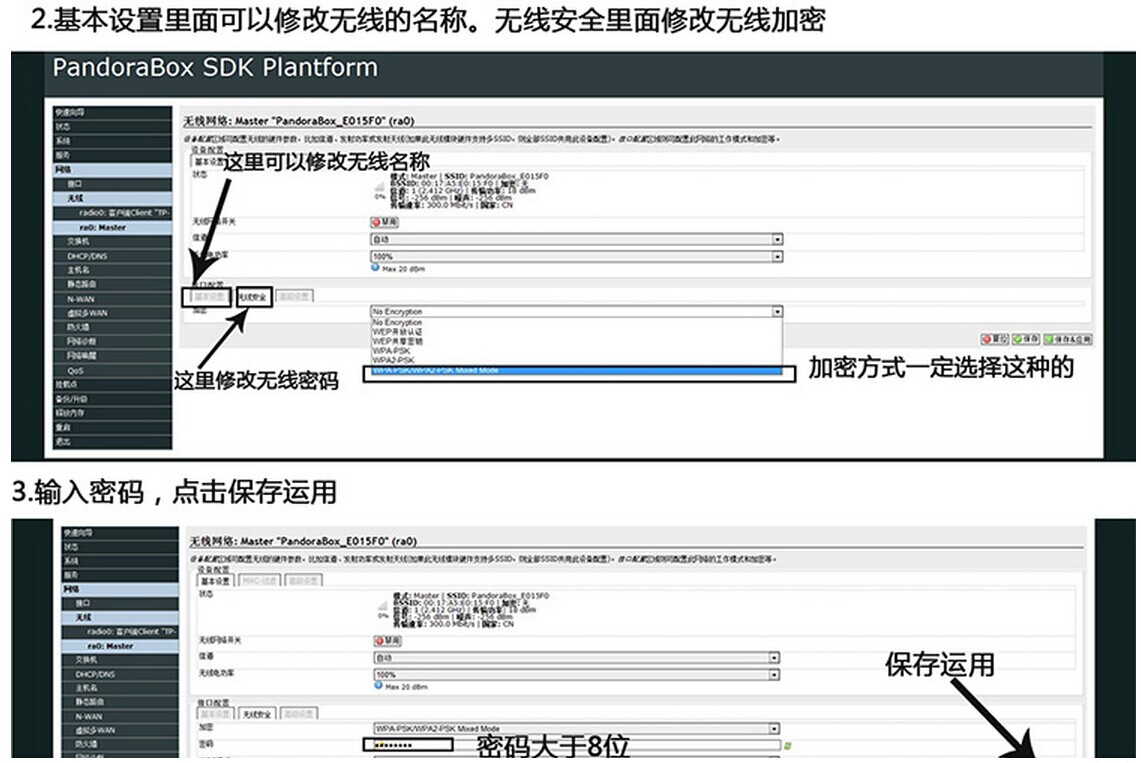Select ra0: Master in step 2 sidebar
This screenshot has width=1141, height=763.
pyautogui.click(x=112, y=227)
